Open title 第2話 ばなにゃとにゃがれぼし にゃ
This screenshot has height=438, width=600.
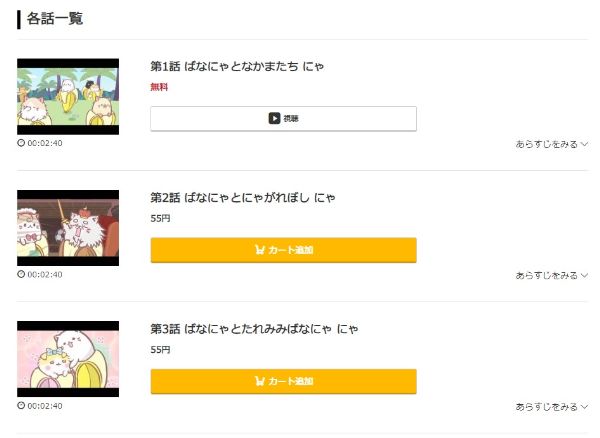[x=242, y=197]
